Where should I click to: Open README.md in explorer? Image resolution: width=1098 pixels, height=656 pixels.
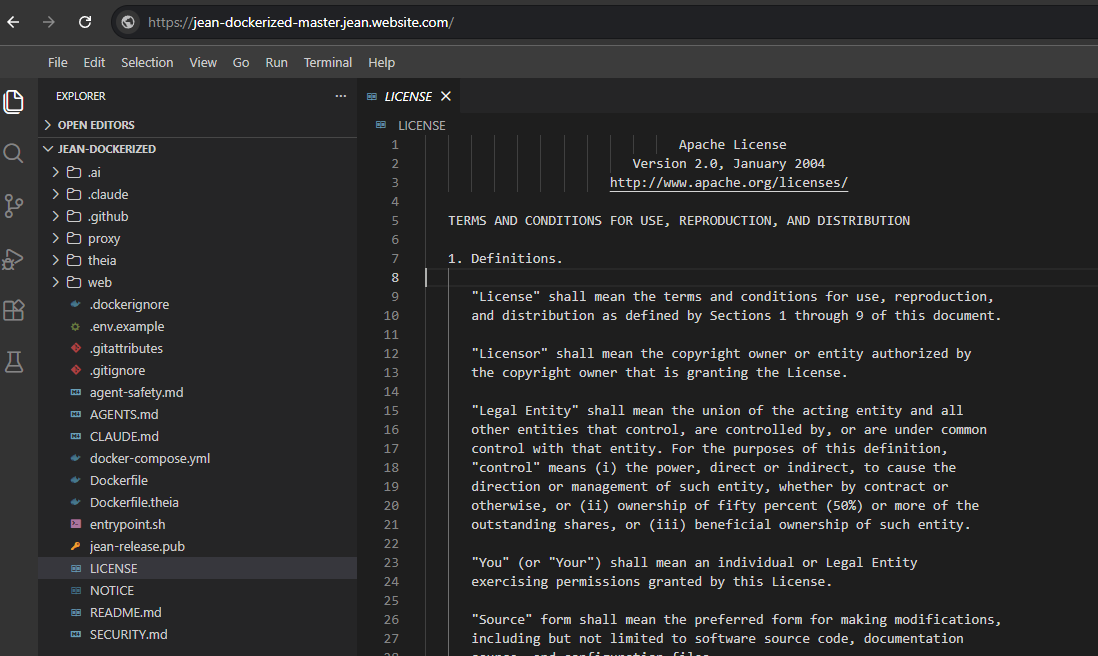[125, 612]
